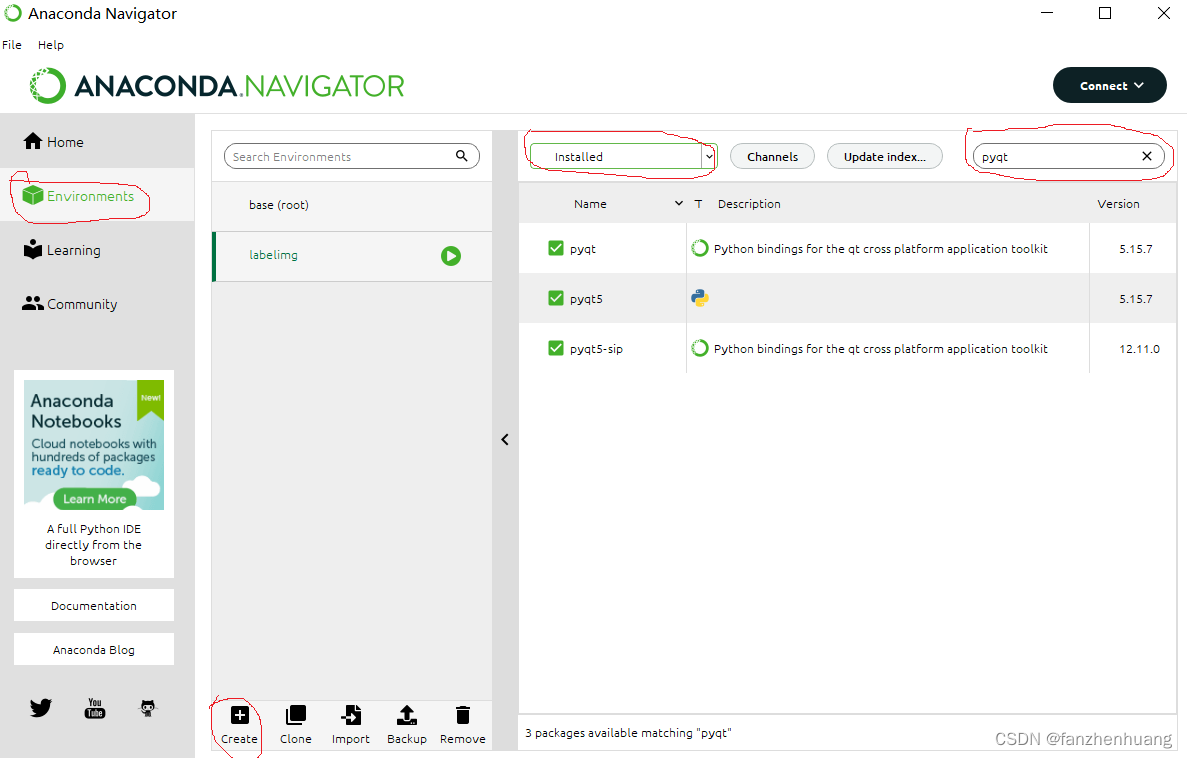Click the Anaconda Navigator logo
The height and width of the screenshot is (758, 1187).
click(217, 86)
